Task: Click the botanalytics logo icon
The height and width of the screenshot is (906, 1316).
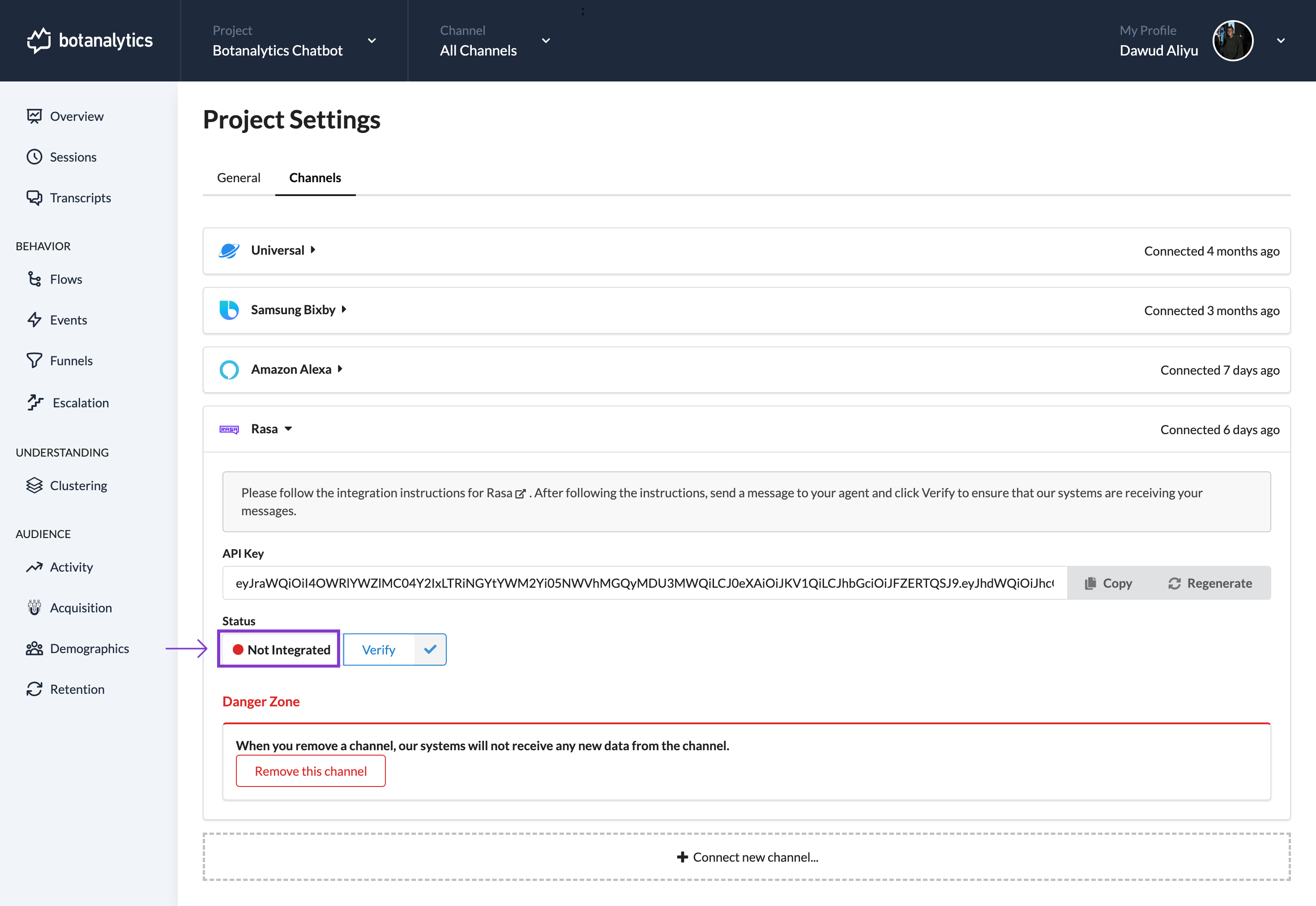Action: click(38, 40)
